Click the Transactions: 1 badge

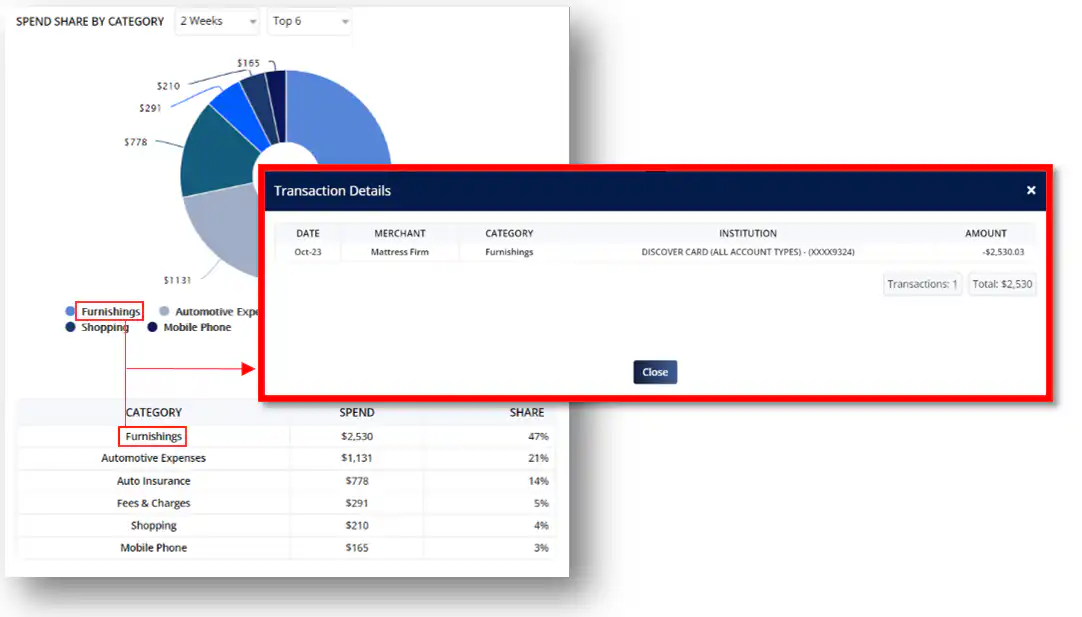922,283
